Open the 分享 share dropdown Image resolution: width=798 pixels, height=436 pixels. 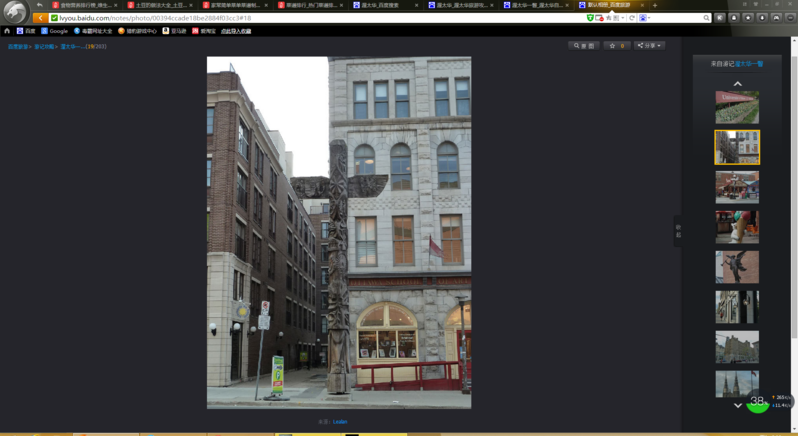649,46
